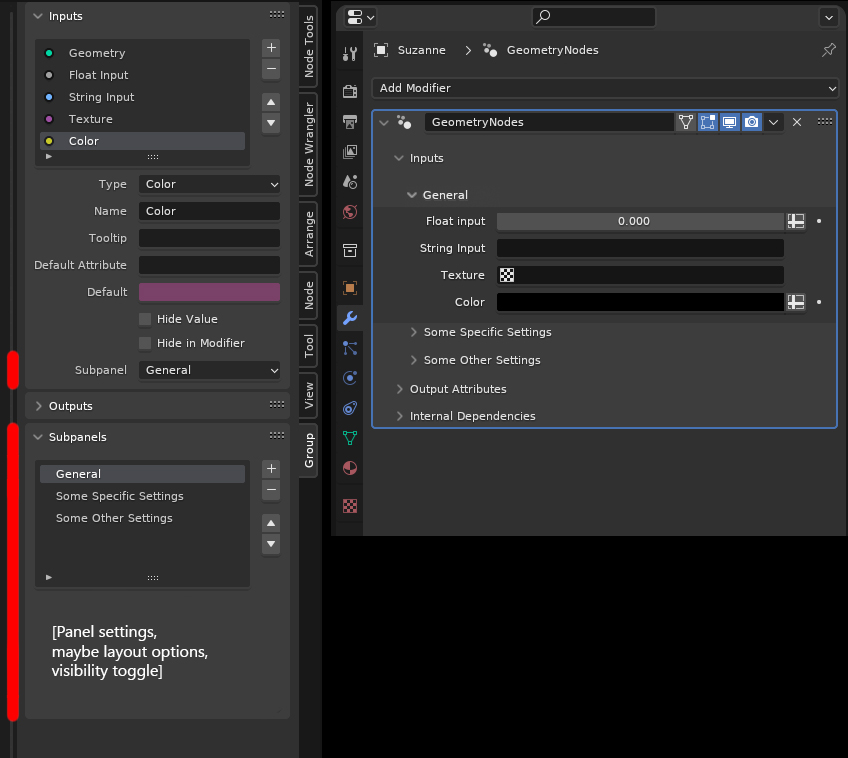Image resolution: width=848 pixels, height=758 pixels.
Task: Open the Texture properties checker tab icon
Action: pos(350,506)
